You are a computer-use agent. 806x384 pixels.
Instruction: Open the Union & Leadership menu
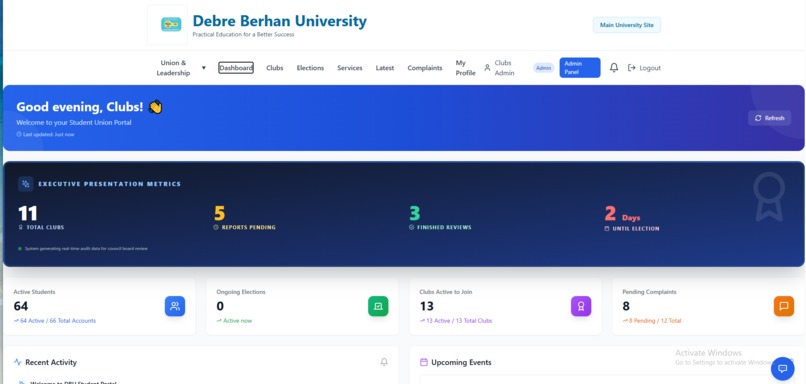[173, 68]
